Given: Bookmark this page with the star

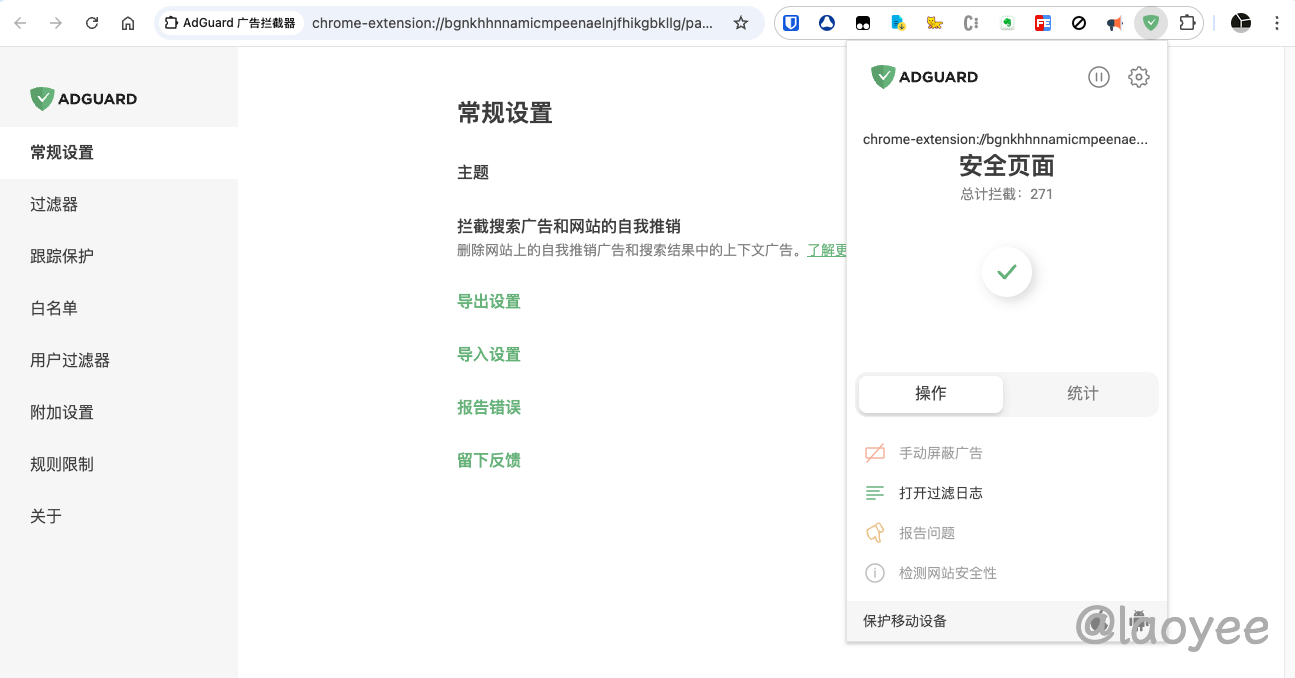Looking at the screenshot, I should [741, 23].
